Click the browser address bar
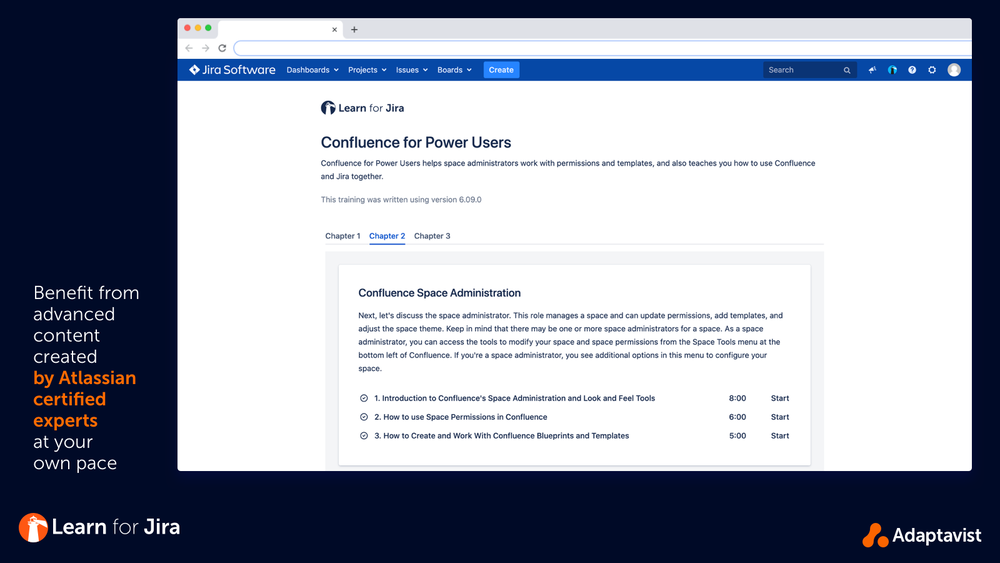The height and width of the screenshot is (563, 1000). click(603, 48)
